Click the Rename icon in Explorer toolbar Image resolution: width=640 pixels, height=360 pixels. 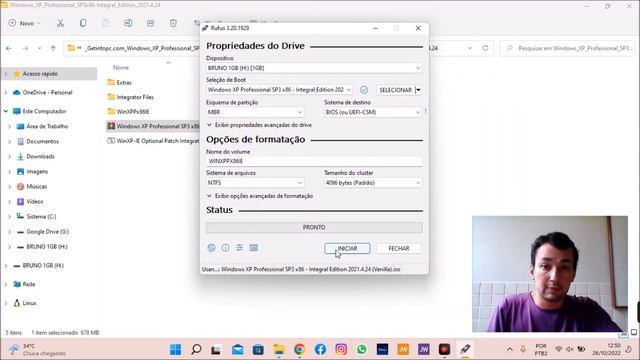[x=128, y=23]
